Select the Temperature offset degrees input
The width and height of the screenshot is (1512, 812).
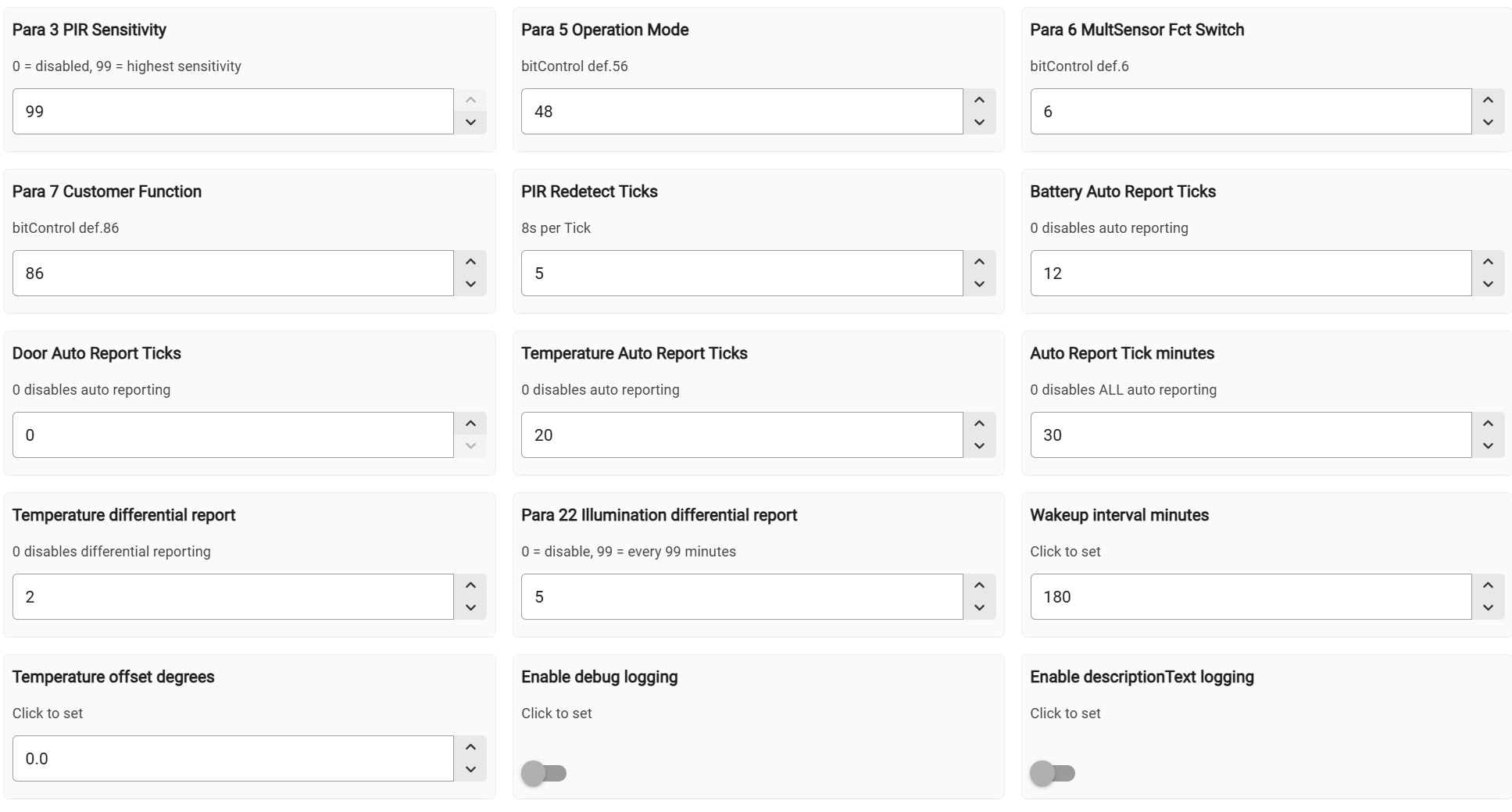coord(233,758)
